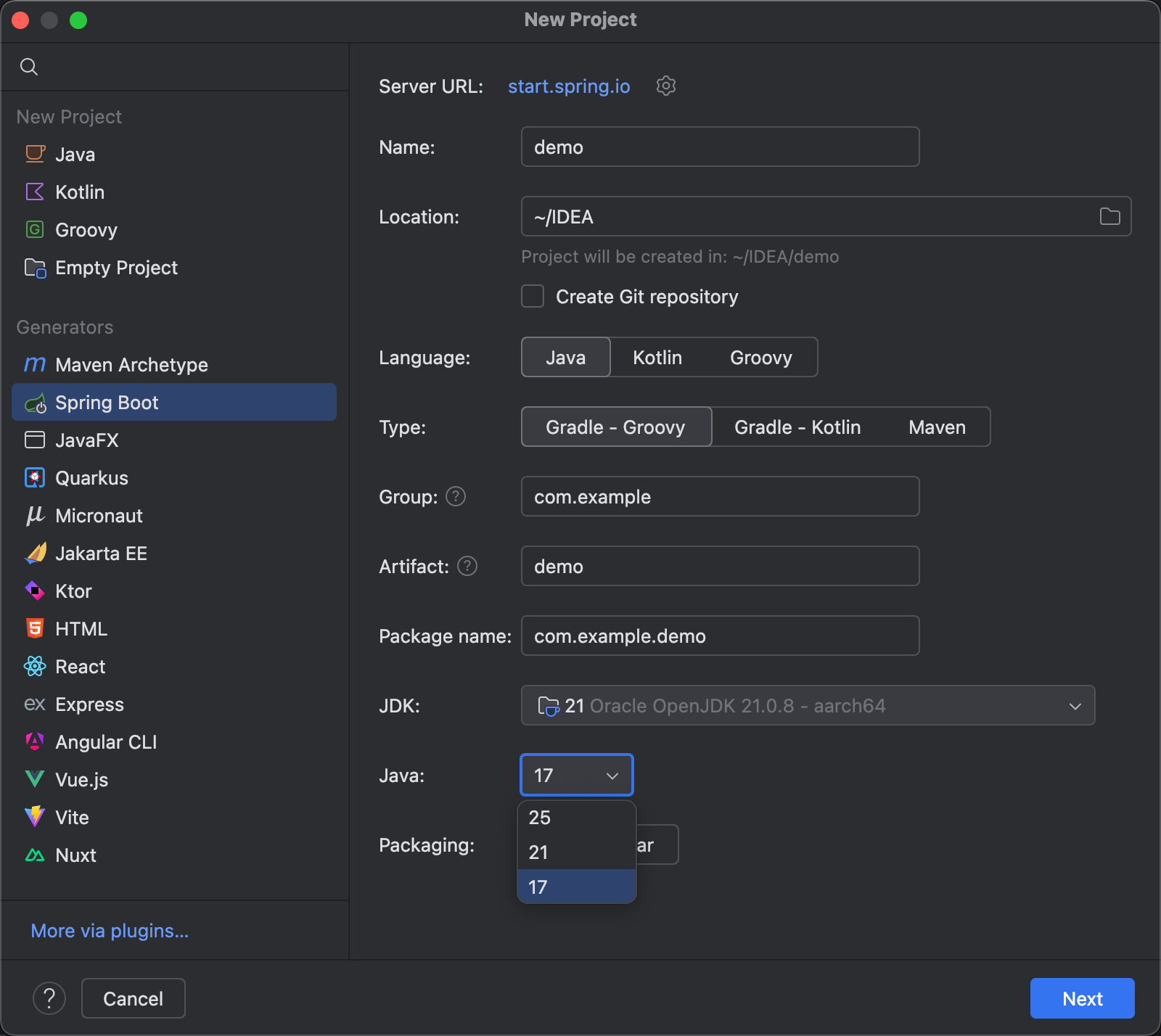
Task: Click the Package name field
Action: pos(721,636)
